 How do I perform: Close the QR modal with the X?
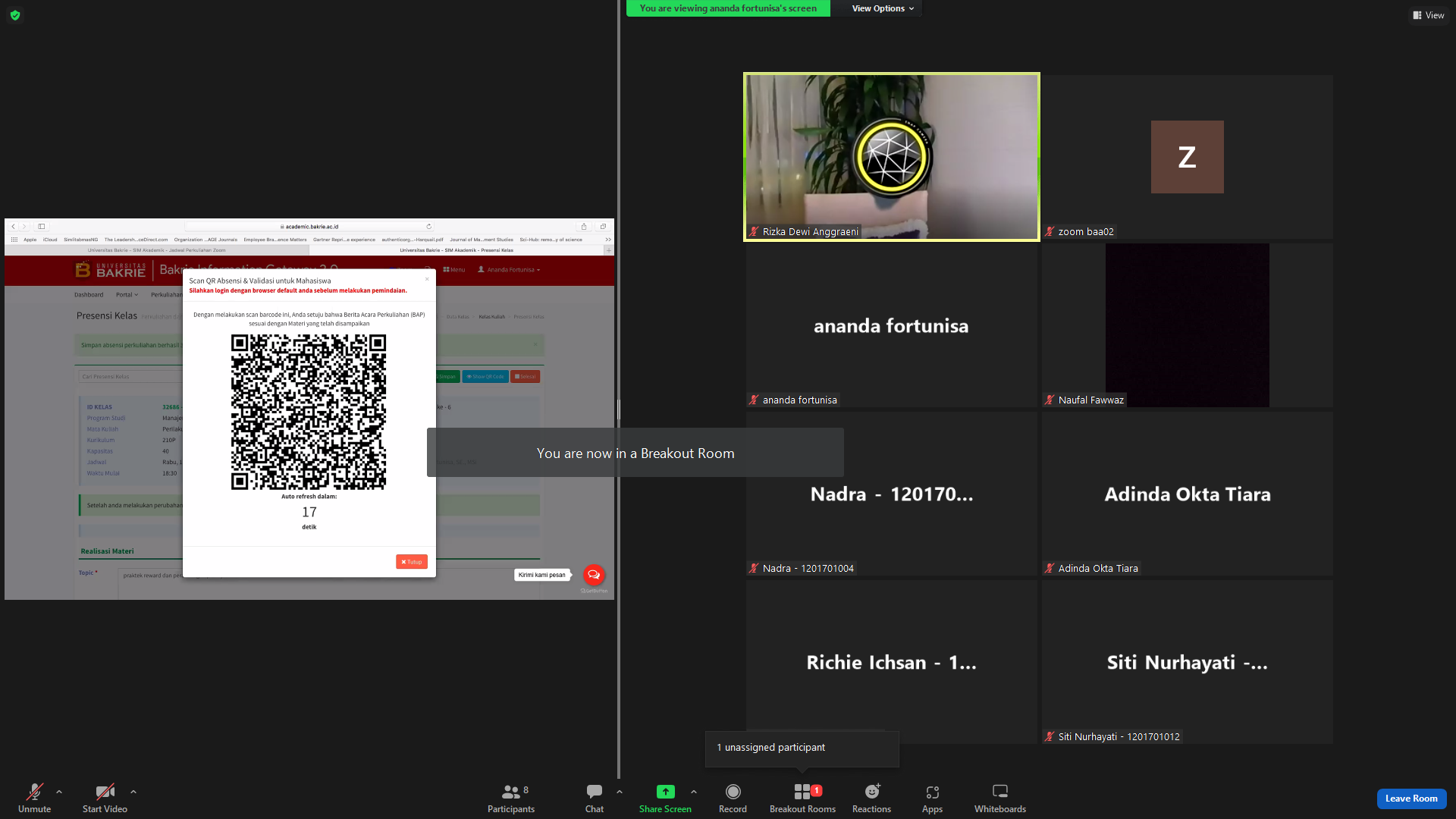pos(427,279)
